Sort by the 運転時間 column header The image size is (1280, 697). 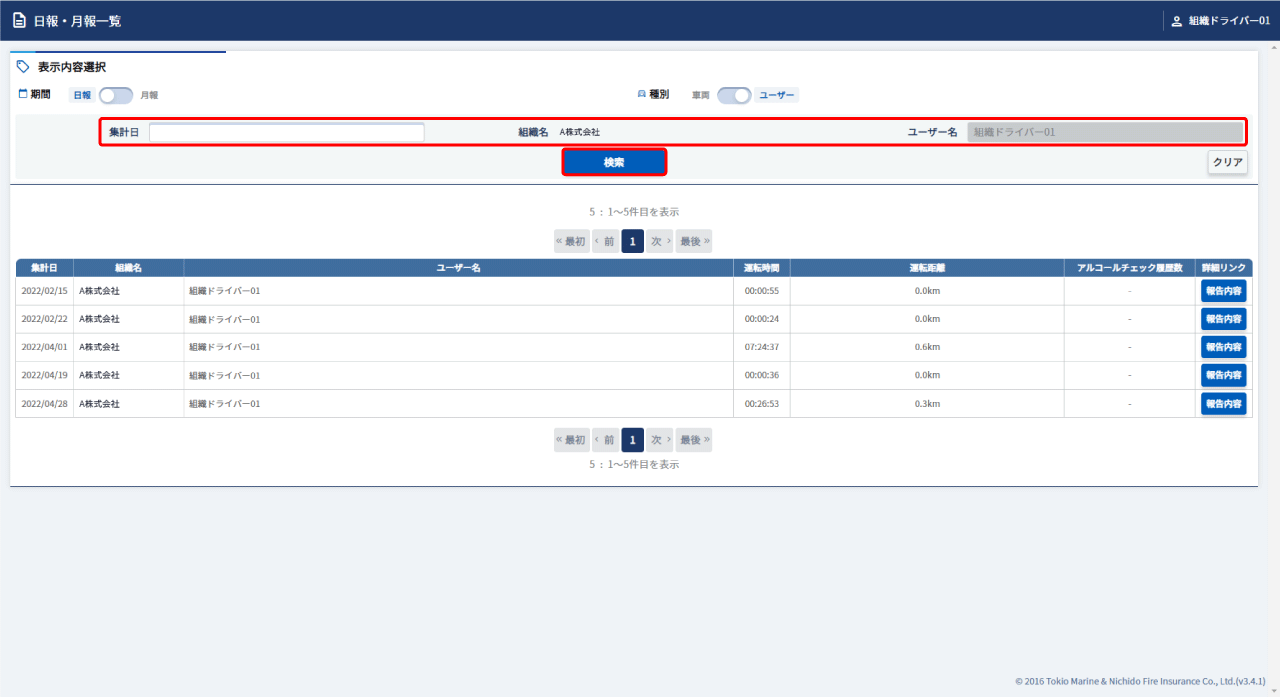tap(761, 268)
